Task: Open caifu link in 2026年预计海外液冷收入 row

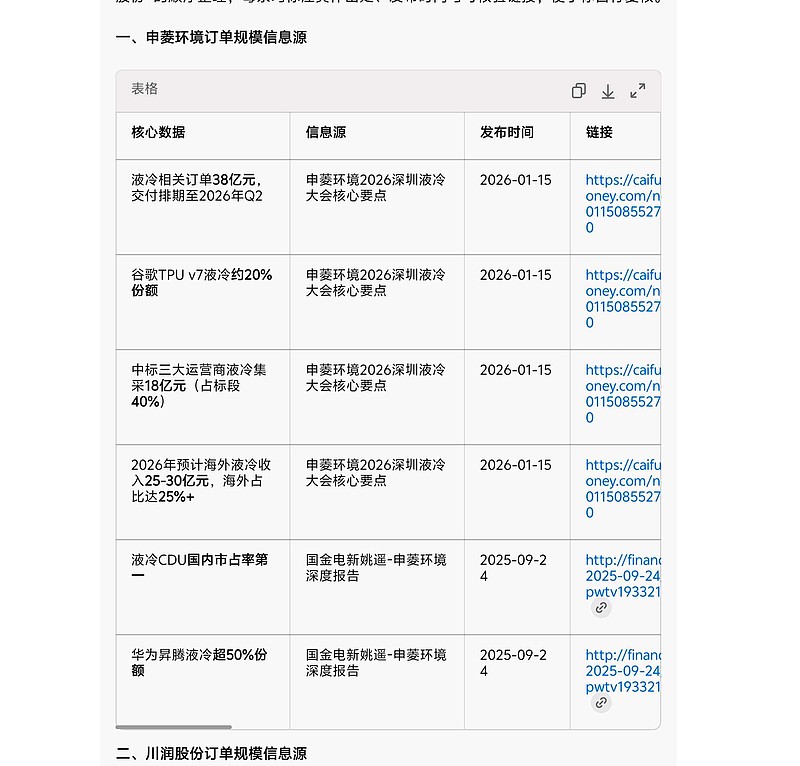Action: tap(623, 488)
